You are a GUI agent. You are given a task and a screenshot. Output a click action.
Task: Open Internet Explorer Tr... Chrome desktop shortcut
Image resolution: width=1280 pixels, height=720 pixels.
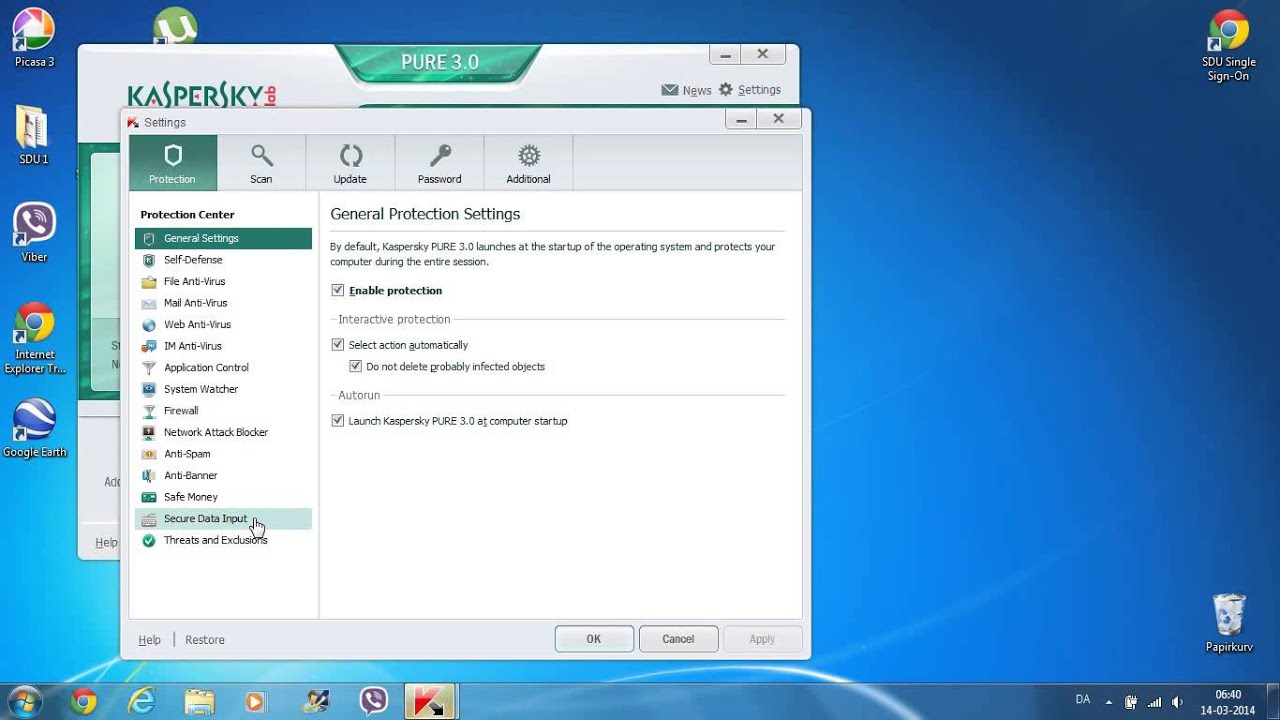point(34,338)
